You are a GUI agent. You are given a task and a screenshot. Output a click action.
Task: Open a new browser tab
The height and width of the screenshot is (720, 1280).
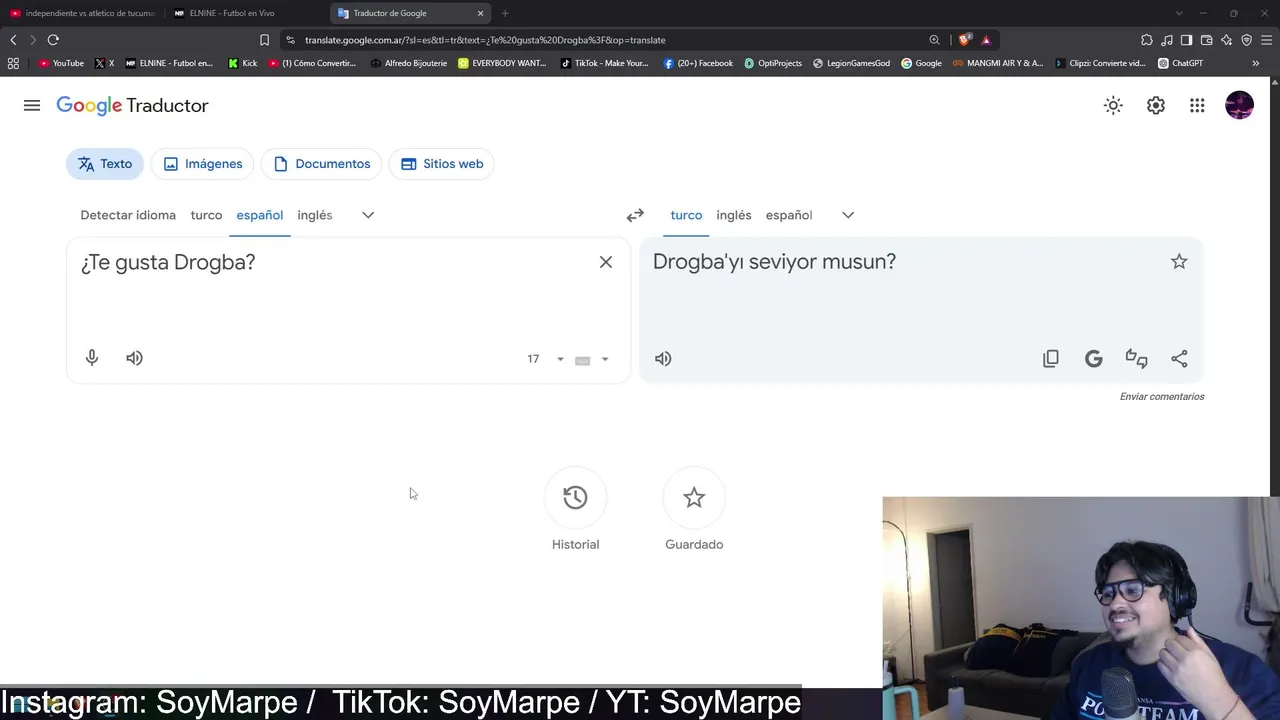[505, 13]
